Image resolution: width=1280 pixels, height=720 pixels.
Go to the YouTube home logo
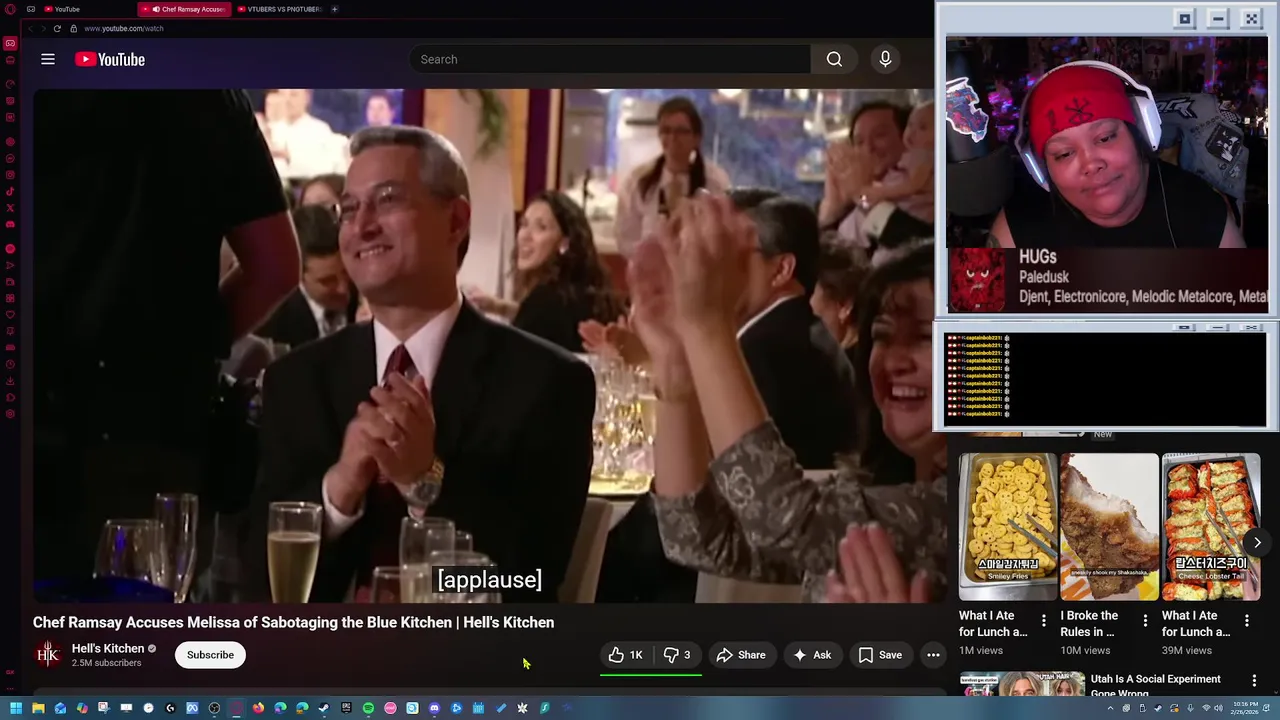tap(110, 59)
